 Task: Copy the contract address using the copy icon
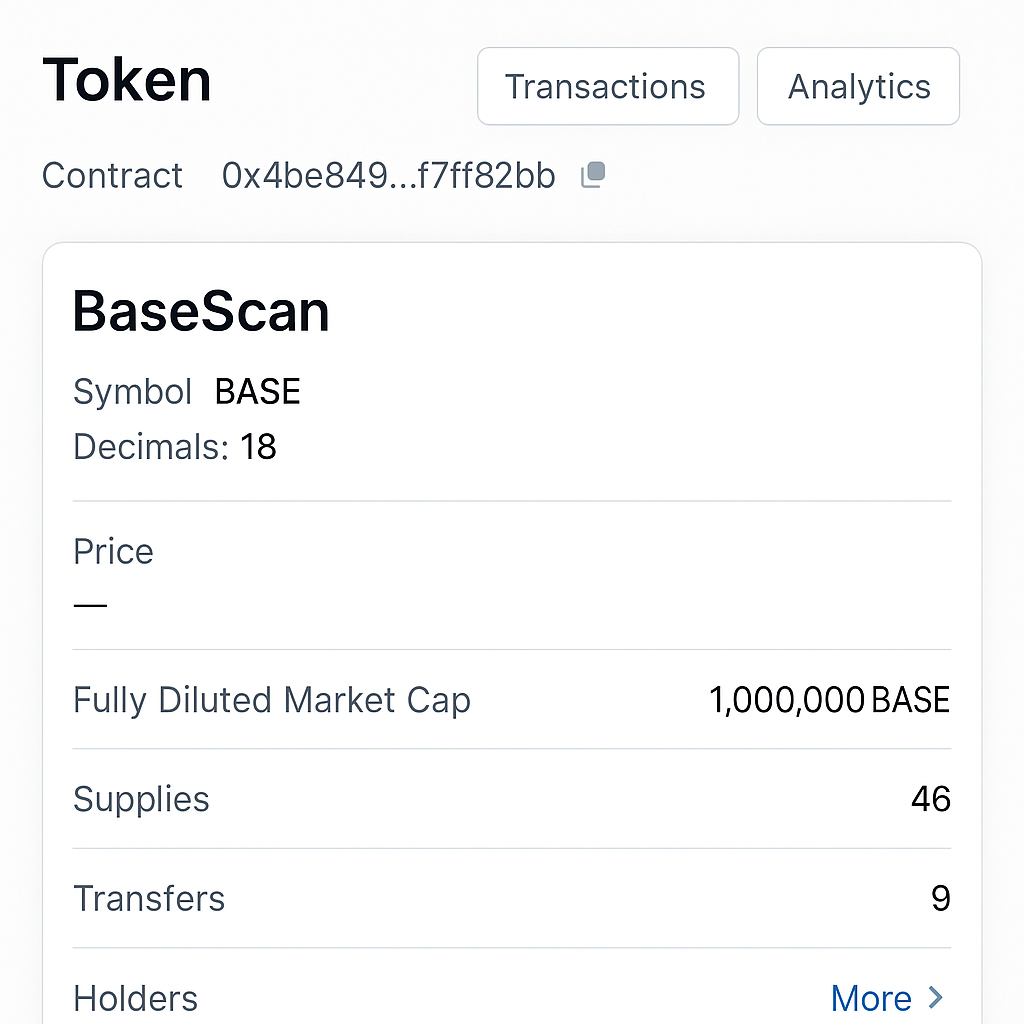(592, 174)
